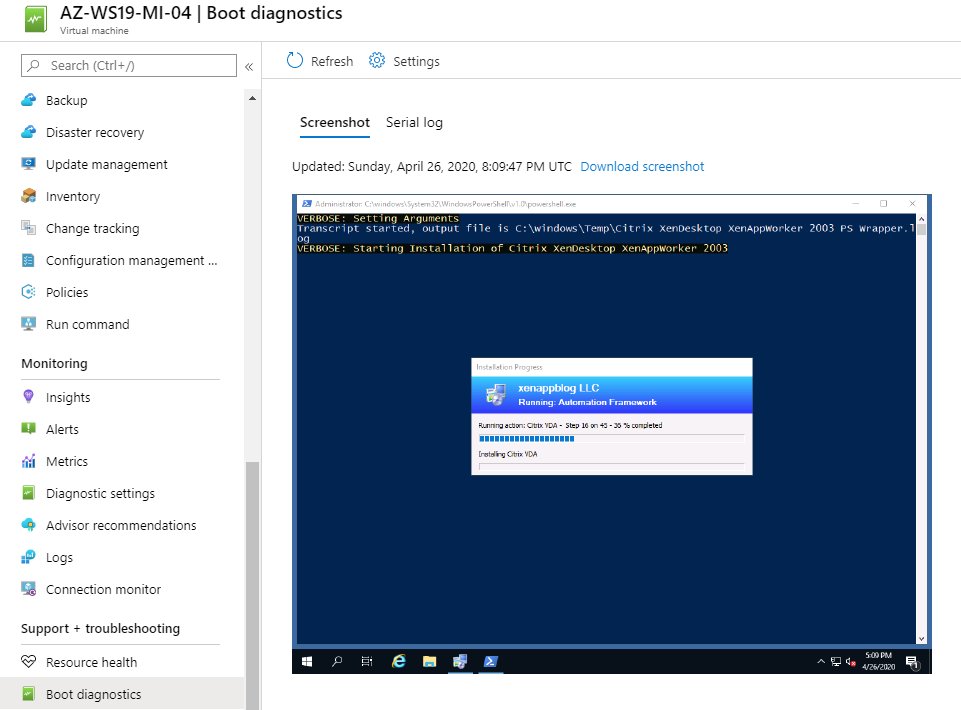Image resolution: width=961 pixels, height=710 pixels.
Task: Click the Refresh button
Action: click(319, 61)
